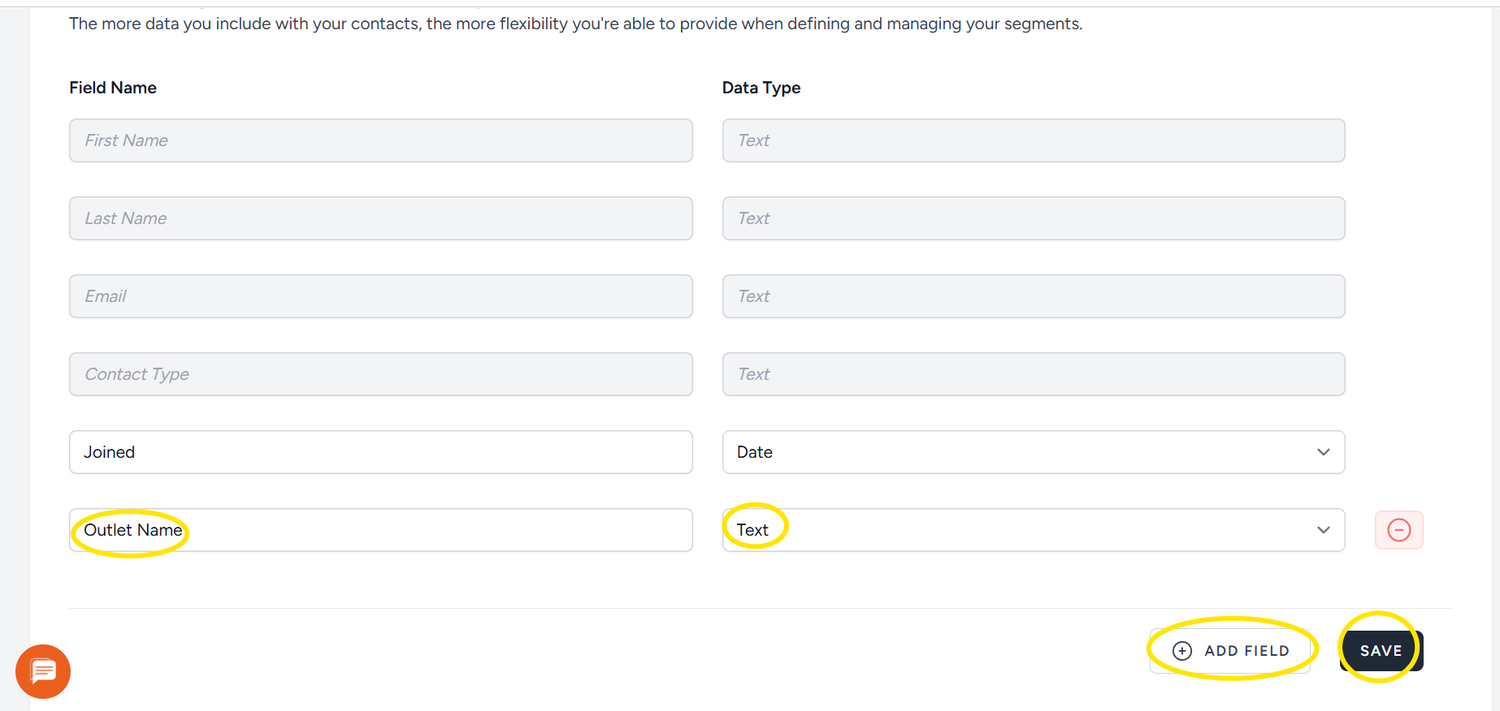This screenshot has width=1500, height=711.
Task: Click the Contact Type Text type box
Action: pos(1032,374)
